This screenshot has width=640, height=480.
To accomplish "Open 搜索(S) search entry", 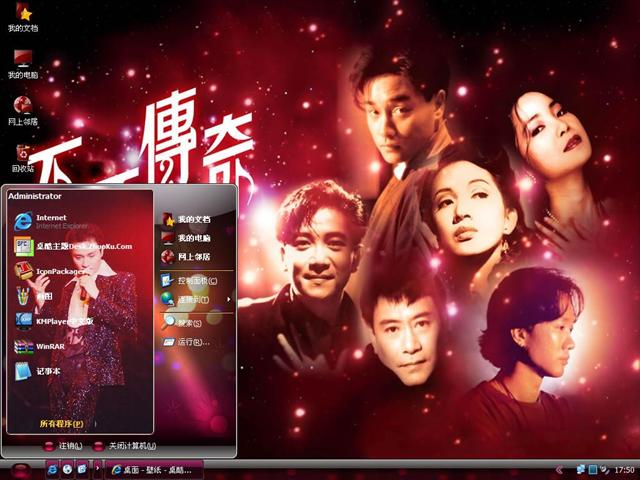I will point(182,323).
